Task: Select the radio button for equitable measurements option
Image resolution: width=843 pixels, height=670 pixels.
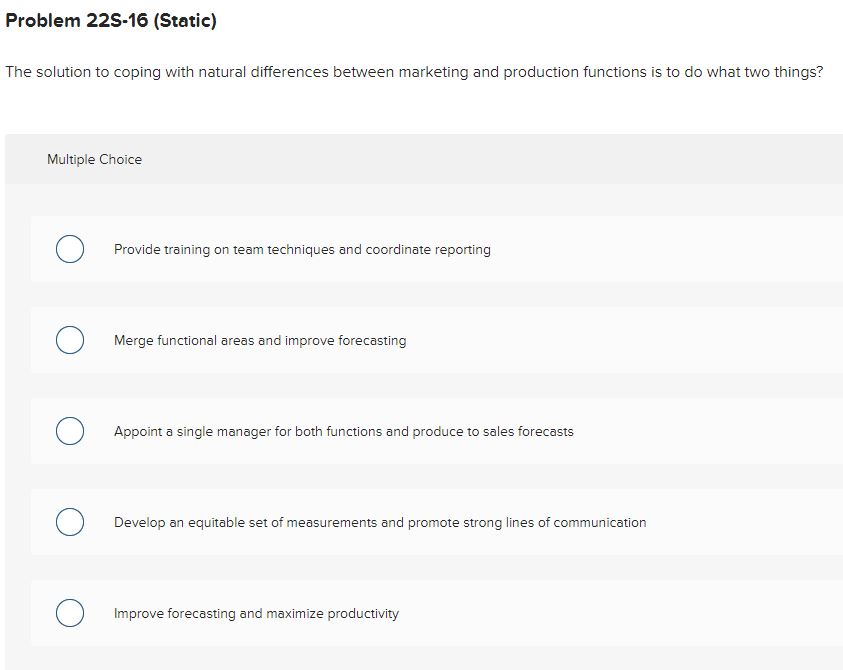Action: tap(69, 521)
